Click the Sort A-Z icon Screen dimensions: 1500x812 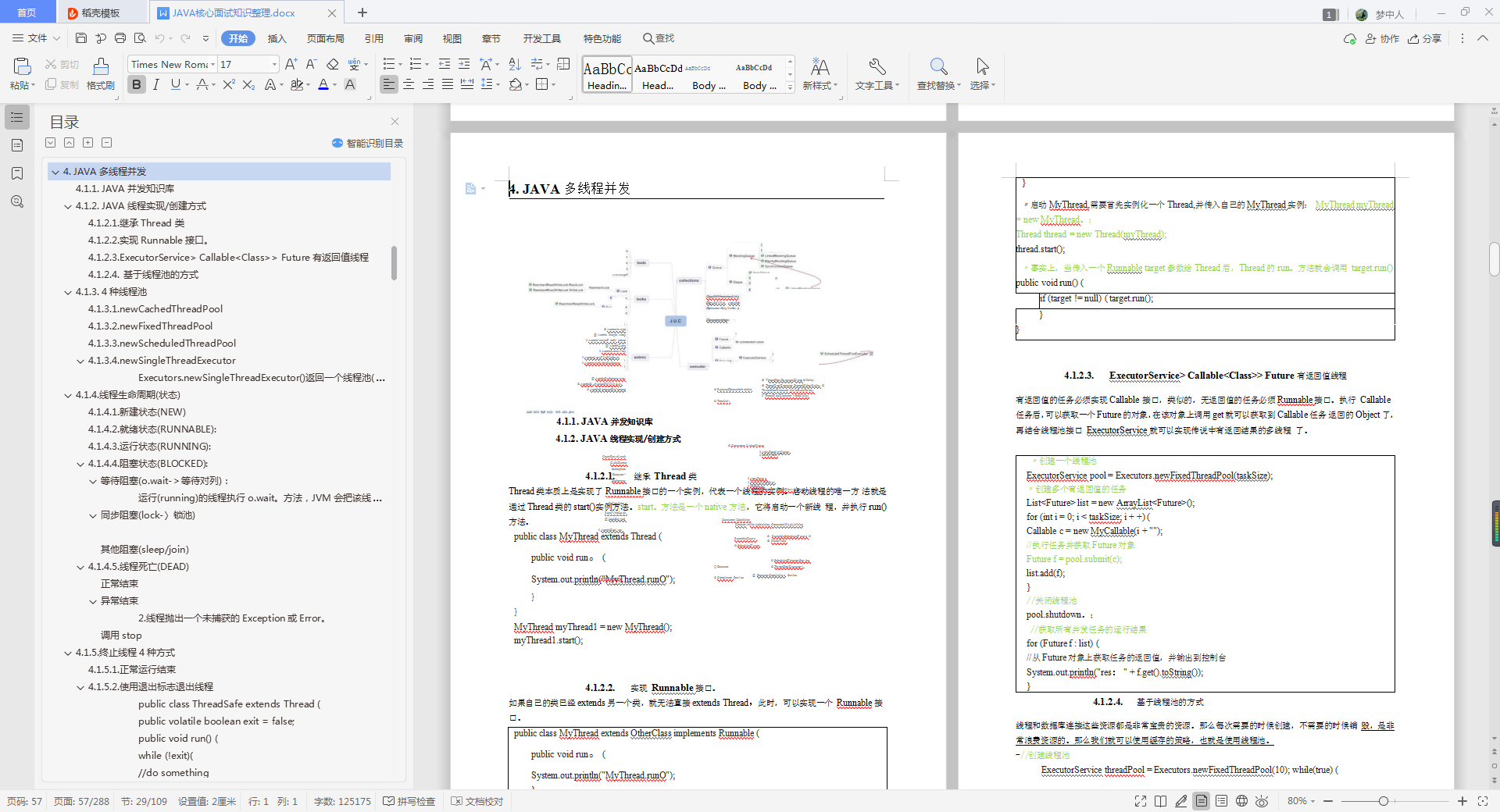click(515, 64)
